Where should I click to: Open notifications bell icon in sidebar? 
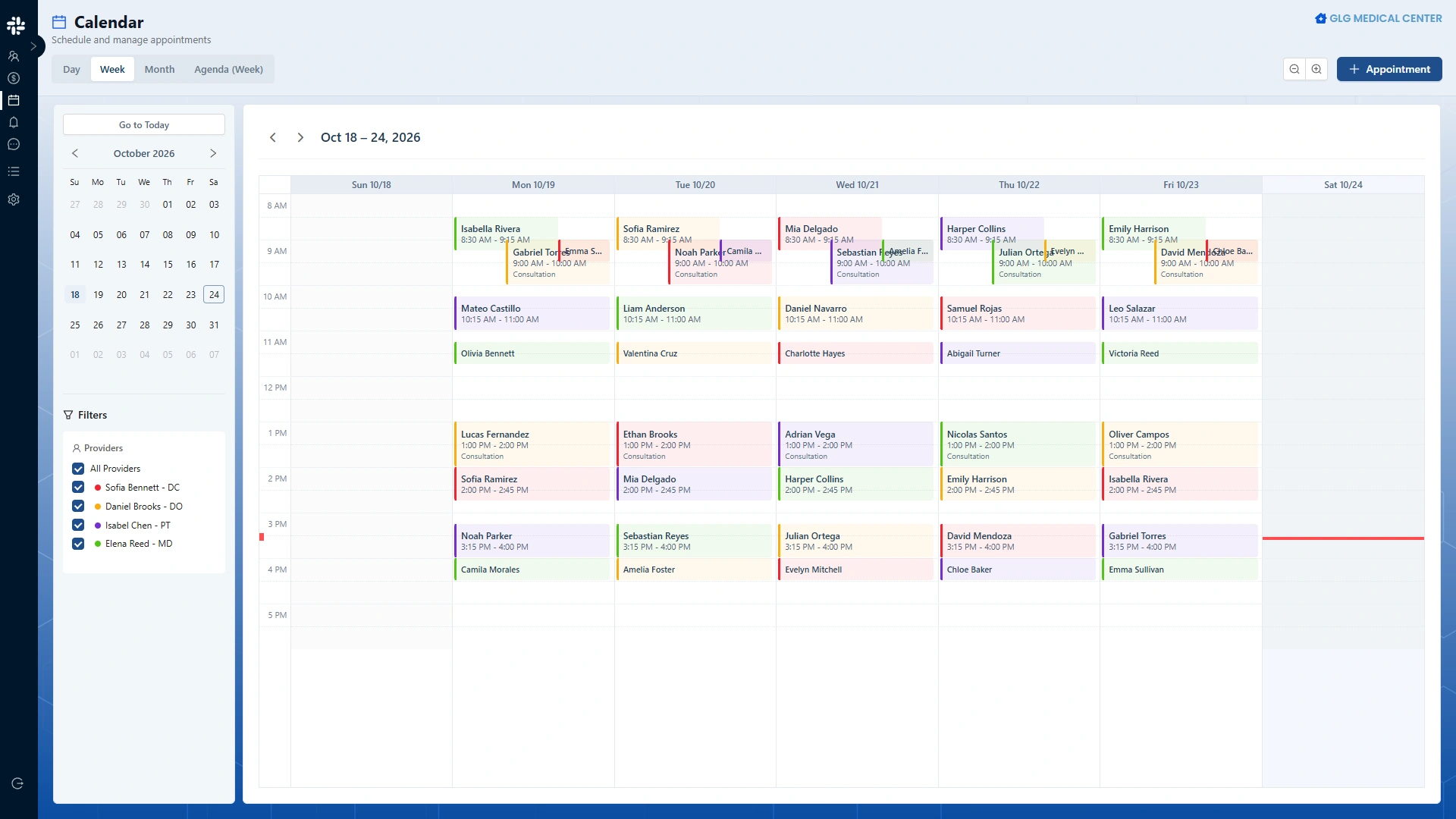(14, 122)
